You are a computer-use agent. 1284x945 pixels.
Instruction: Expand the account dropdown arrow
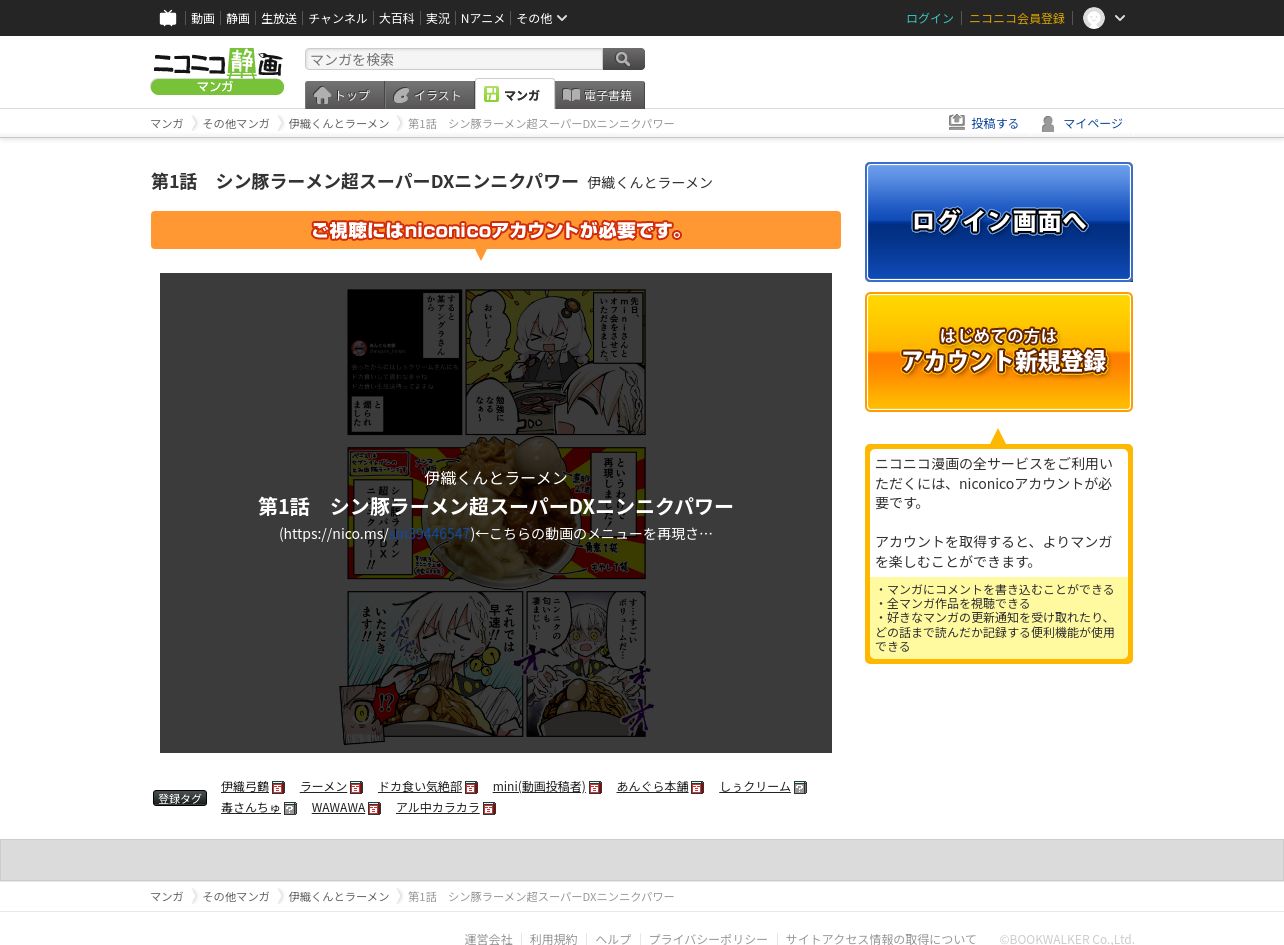(x=1120, y=18)
